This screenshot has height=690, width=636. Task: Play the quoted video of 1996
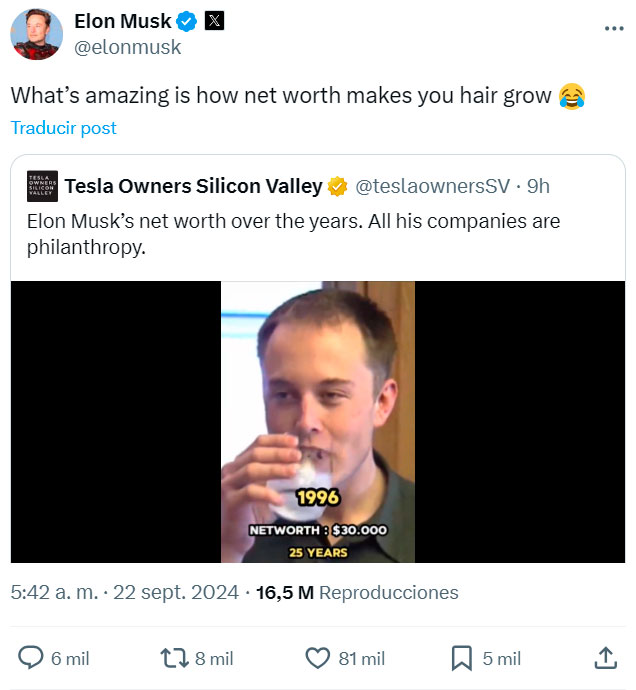318,421
